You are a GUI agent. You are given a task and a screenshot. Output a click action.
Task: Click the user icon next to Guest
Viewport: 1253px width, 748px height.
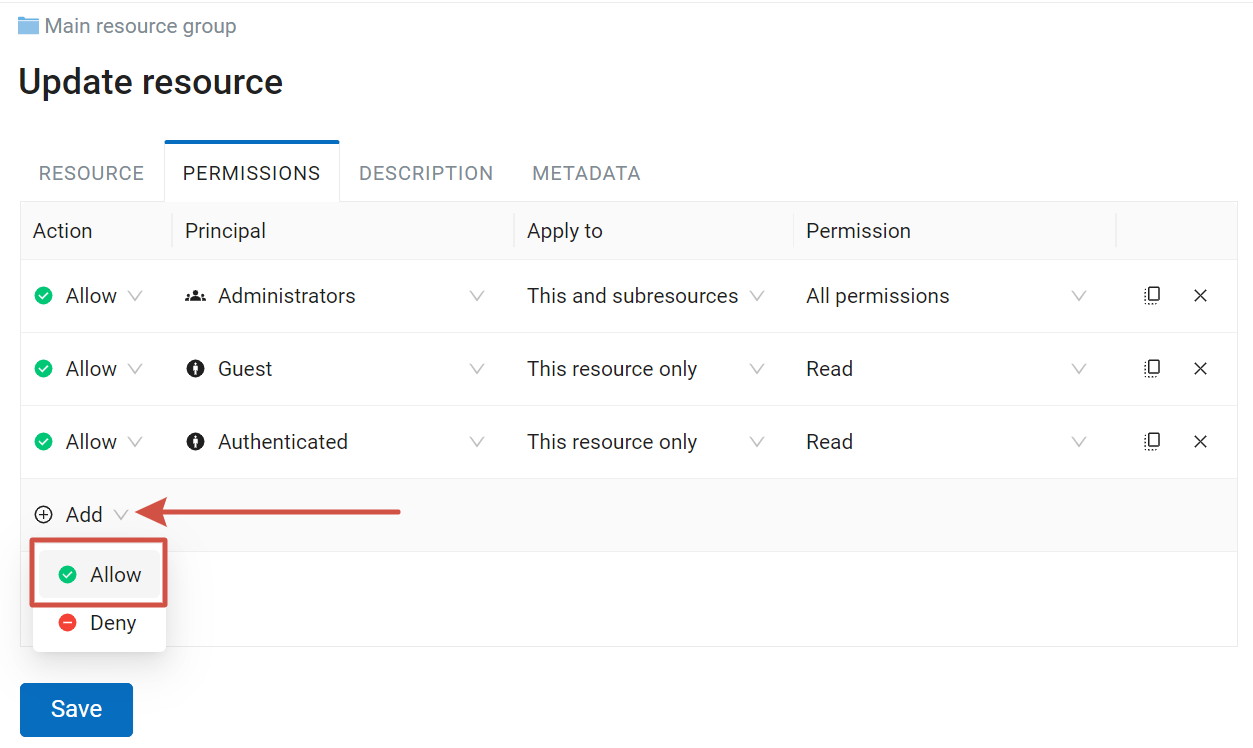tap(196, 369)
